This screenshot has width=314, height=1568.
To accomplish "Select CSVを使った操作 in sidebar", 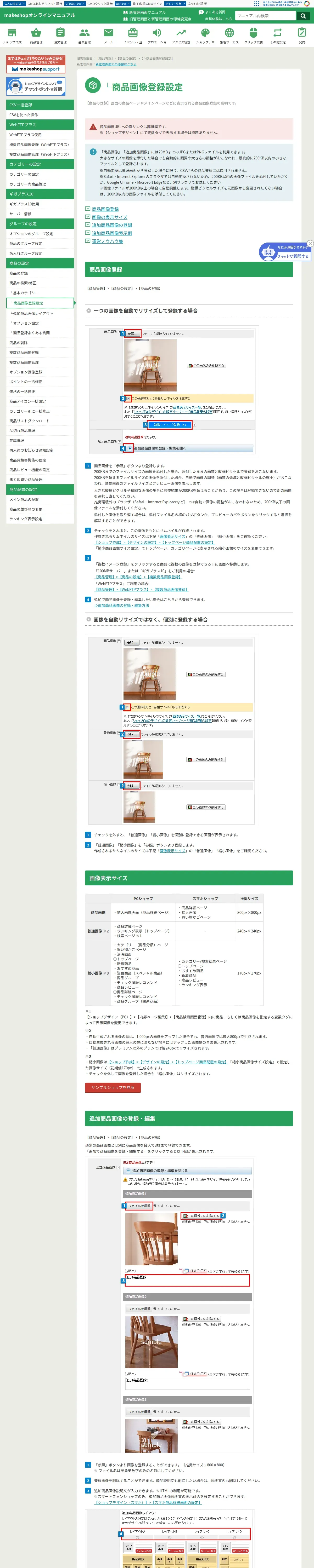I will point(40,115).
